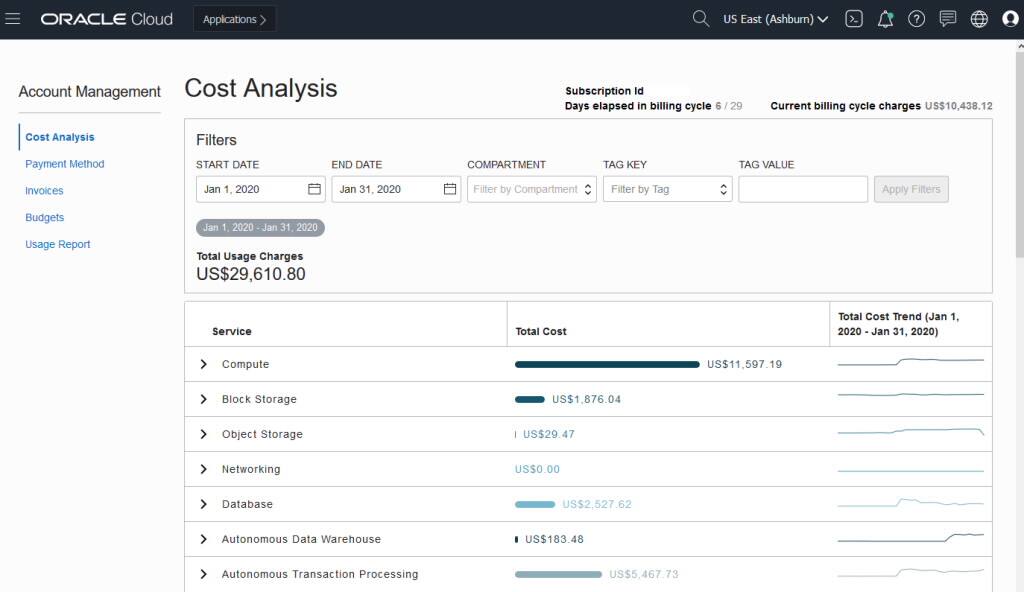Select Budgets in the sidebar
This screenshot has width=1024, height=592.
[47, 217]
